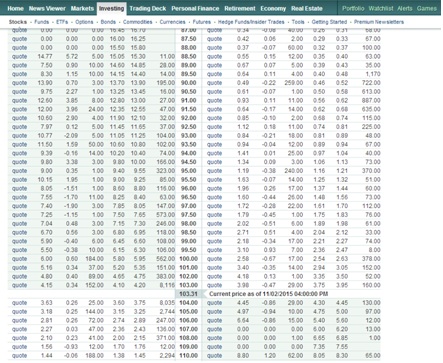Open the Premium Newsletters link
The image size is (443, 363).
pyautogui.click(x=379, y=22)
